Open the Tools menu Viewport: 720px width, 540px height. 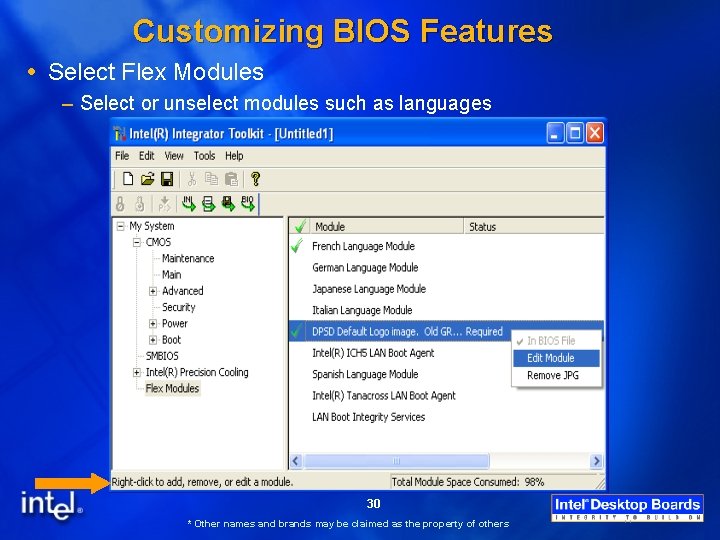[x=204, y=156]
